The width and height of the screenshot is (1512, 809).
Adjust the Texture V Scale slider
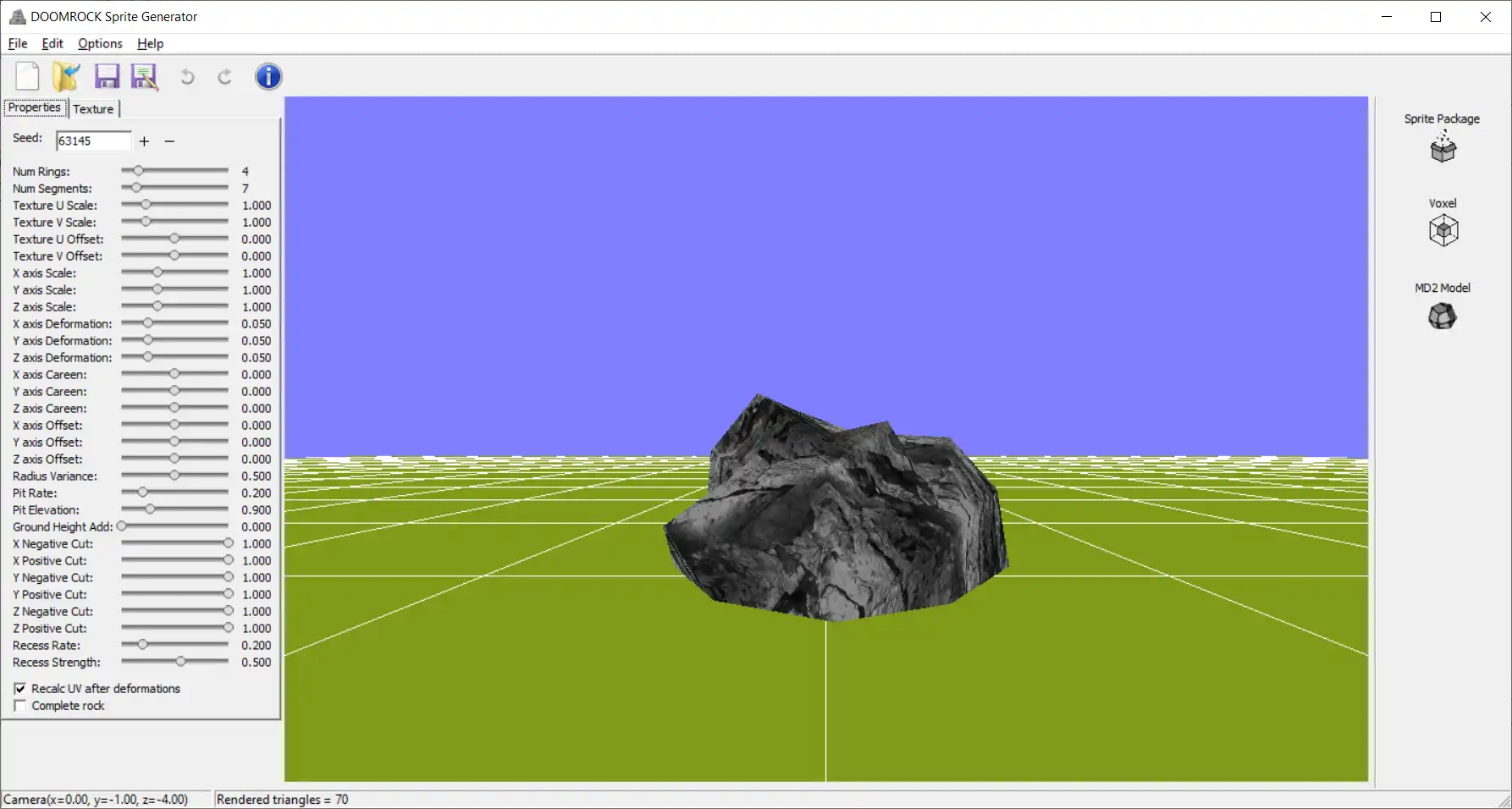coord(174,222)
